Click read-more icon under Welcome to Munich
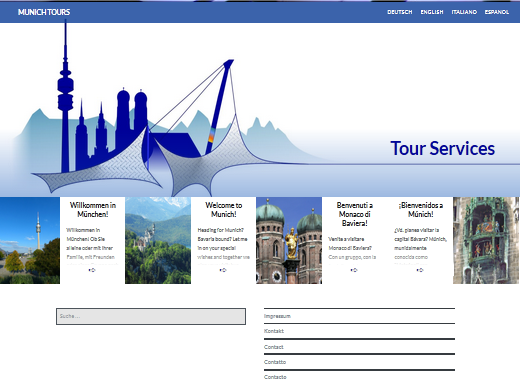520x380 pixels. coord(223,270)
